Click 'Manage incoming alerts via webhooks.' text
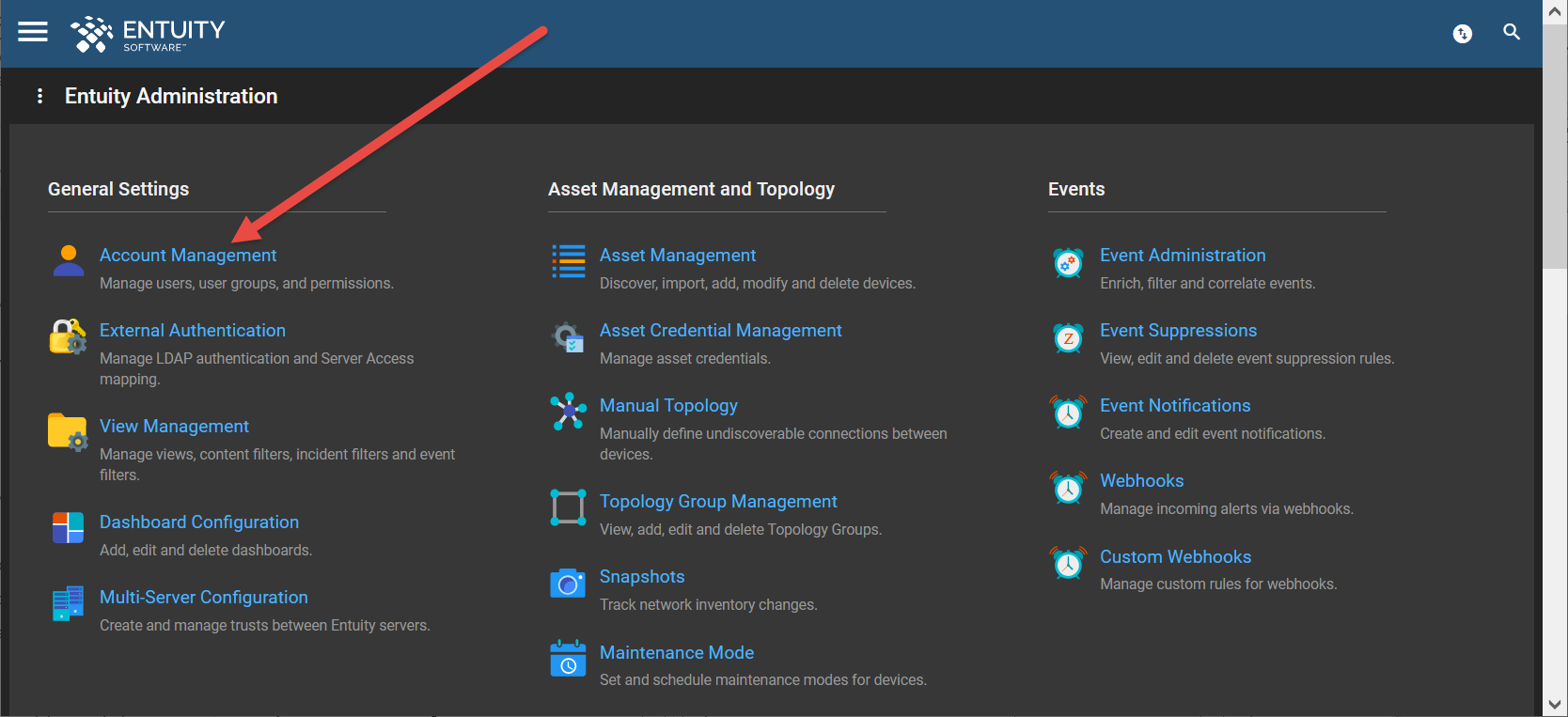 1227,509
